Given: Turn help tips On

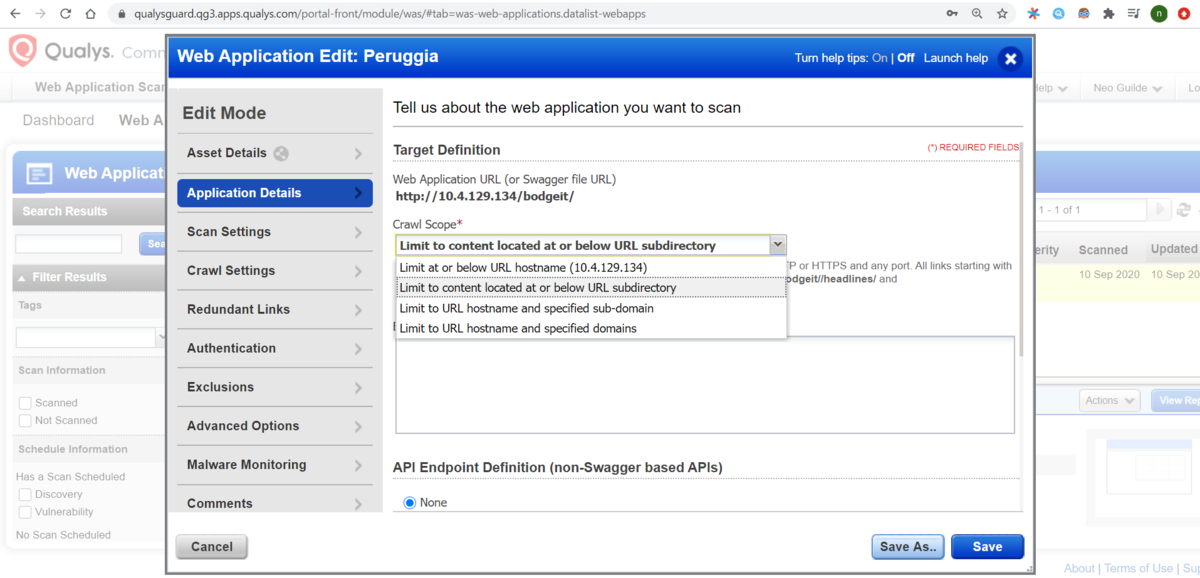Looking at the screenshot, I should pyautogui.click(x=880, y=58).
